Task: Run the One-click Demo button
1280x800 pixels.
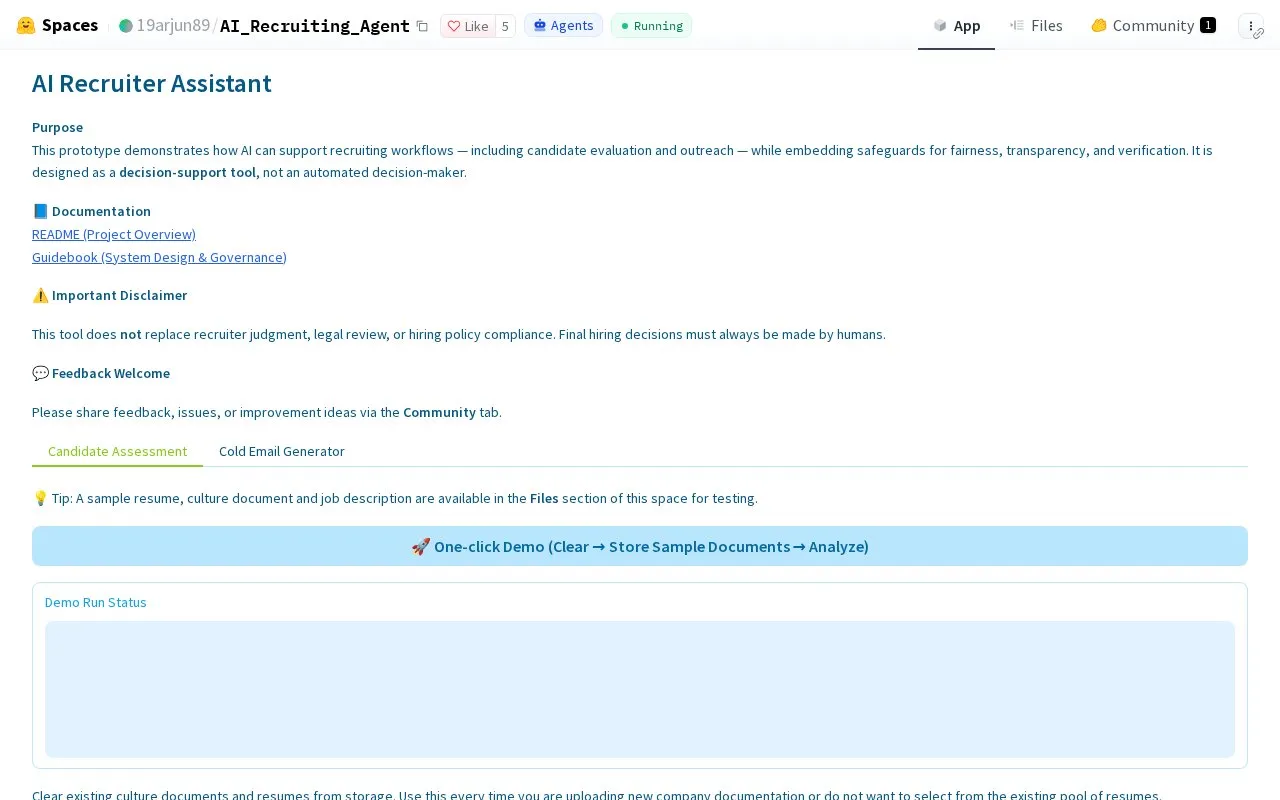Action: pyautogui.click(x=640, y=546)
